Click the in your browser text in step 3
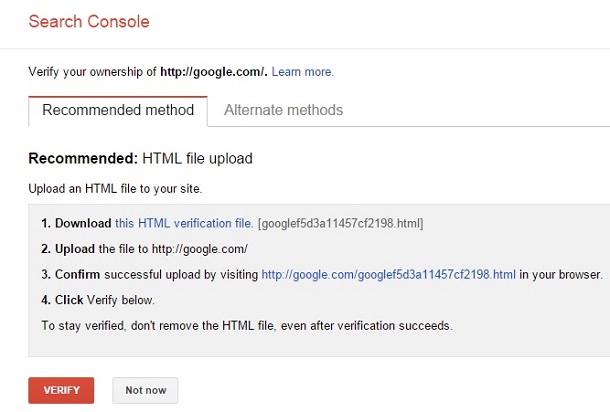Screen dimensions: 610x412 click(x=561, y=274)
